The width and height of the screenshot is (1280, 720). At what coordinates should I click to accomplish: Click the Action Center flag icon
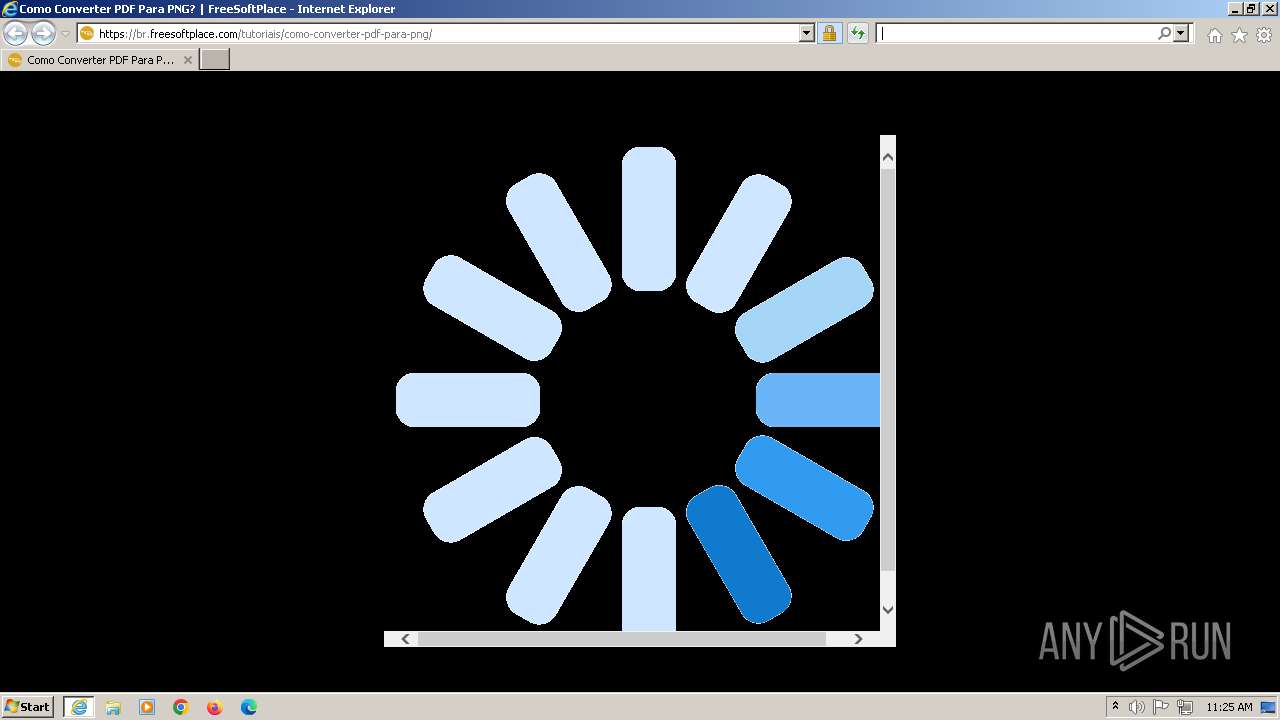(1161, 707)
